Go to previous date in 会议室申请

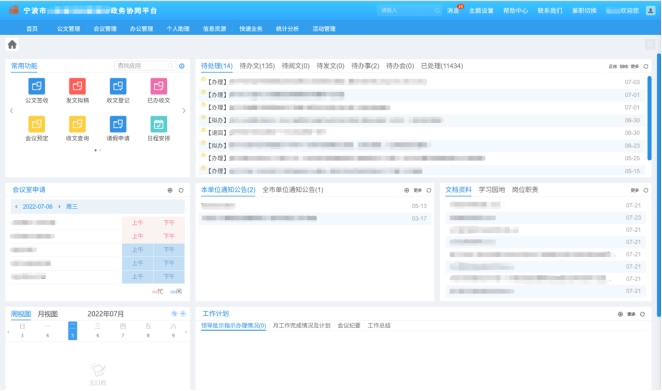16,206
